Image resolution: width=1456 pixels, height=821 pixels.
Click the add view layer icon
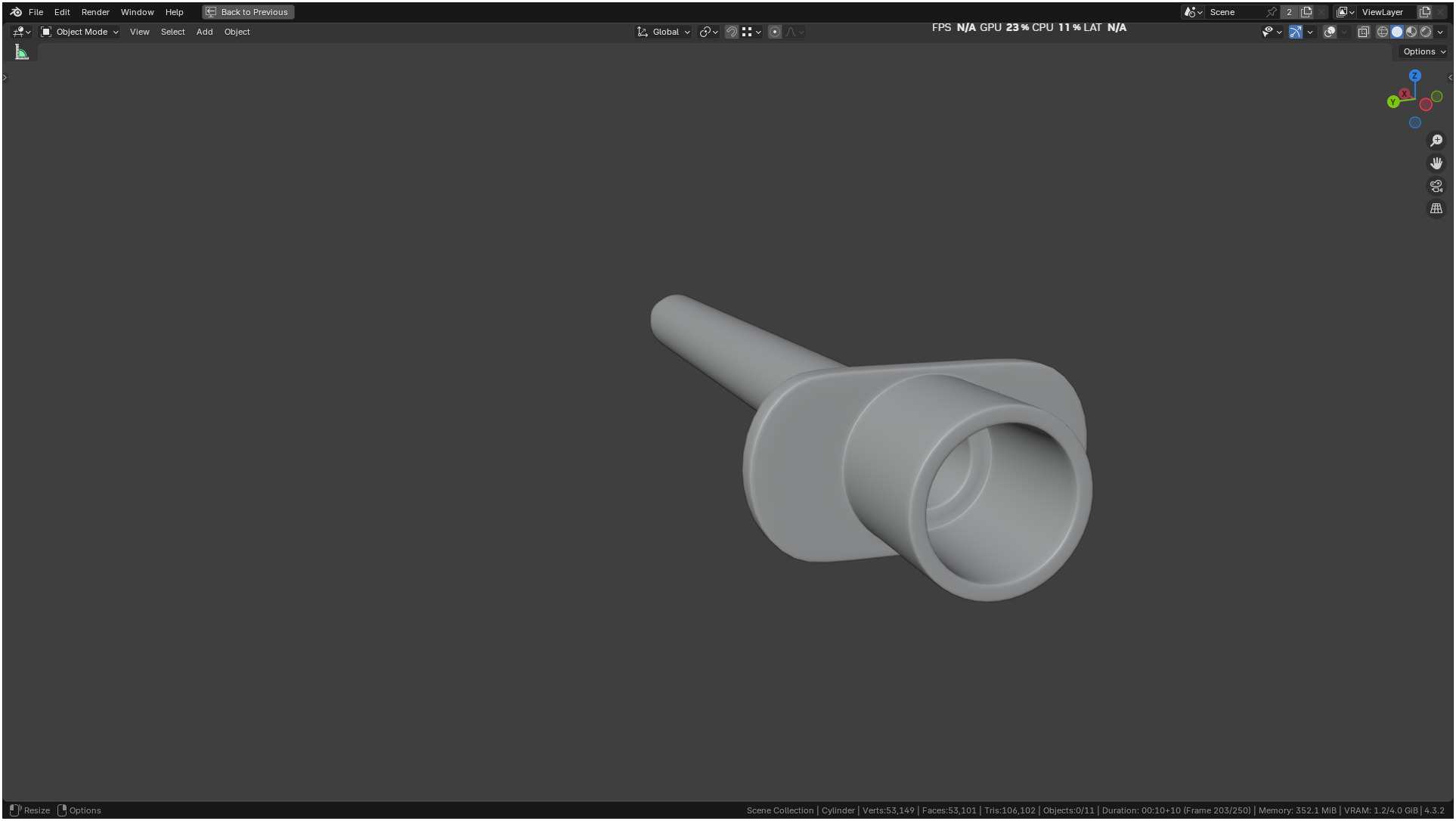[x=1425, y=12]
